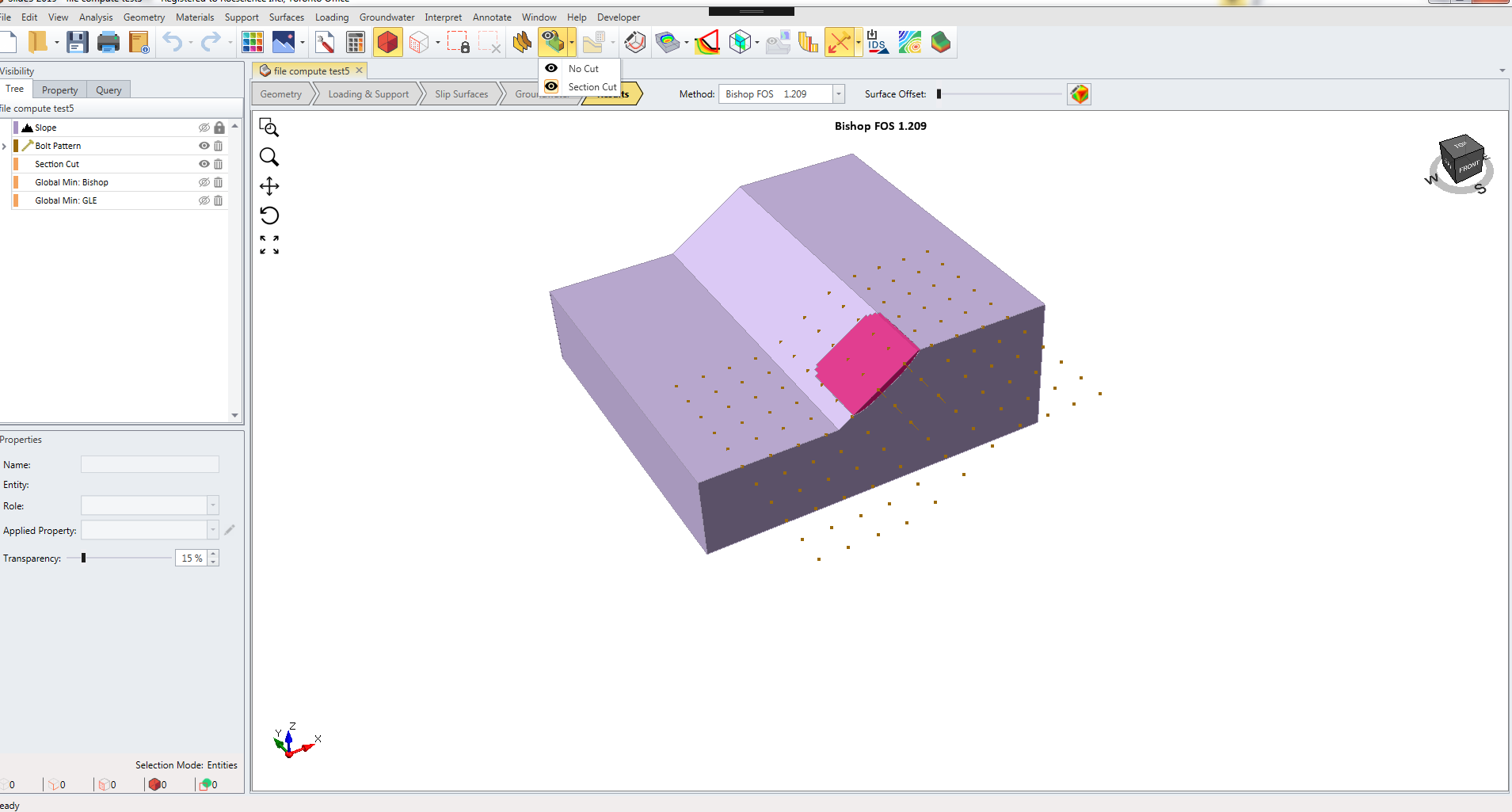Click the Print toolbar icon

point(108,42)
